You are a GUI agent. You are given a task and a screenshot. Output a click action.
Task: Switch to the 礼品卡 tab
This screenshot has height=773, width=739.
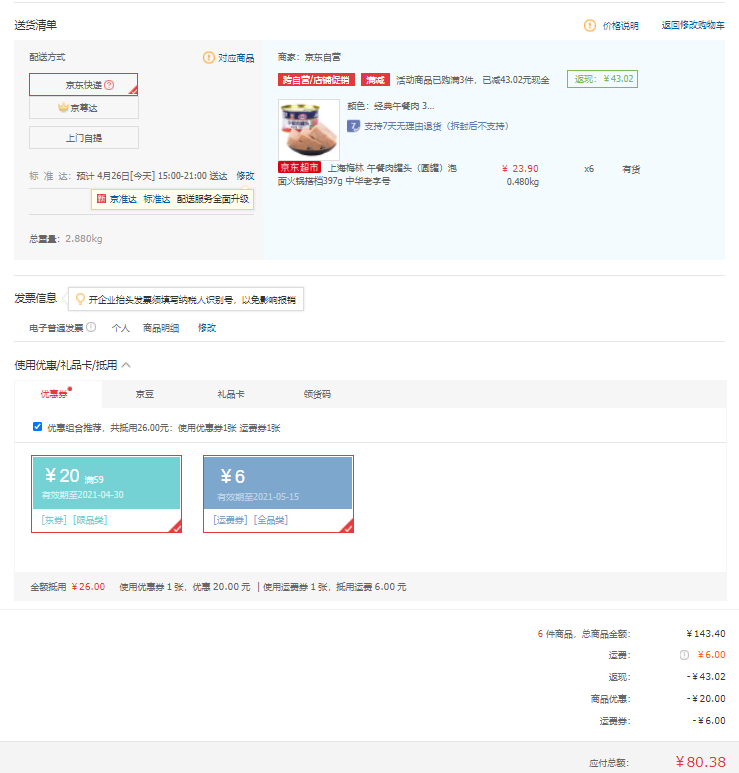coord(231,394)
